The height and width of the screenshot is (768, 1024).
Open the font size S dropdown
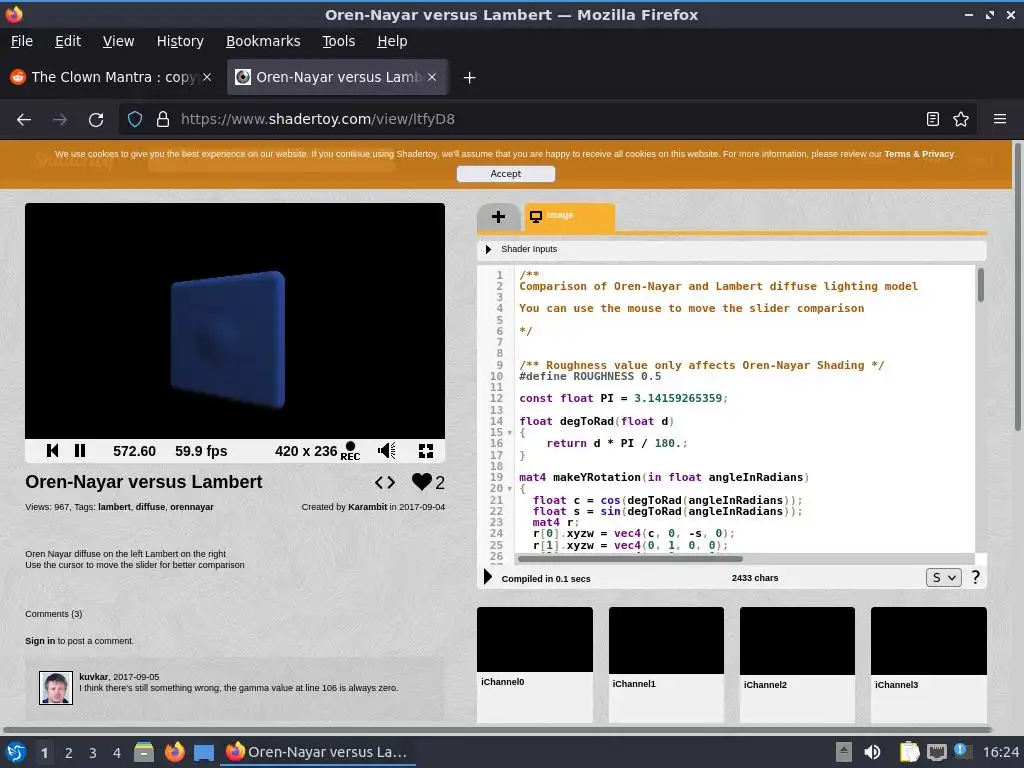[x=944, y=577]
